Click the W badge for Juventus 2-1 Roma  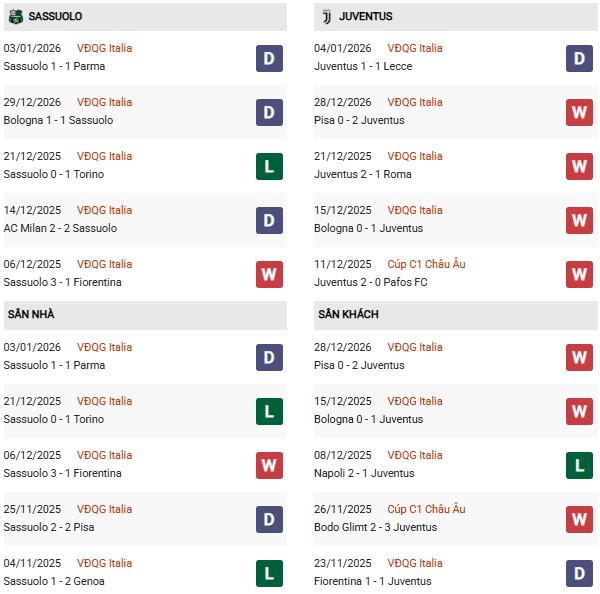coord(579,166)
